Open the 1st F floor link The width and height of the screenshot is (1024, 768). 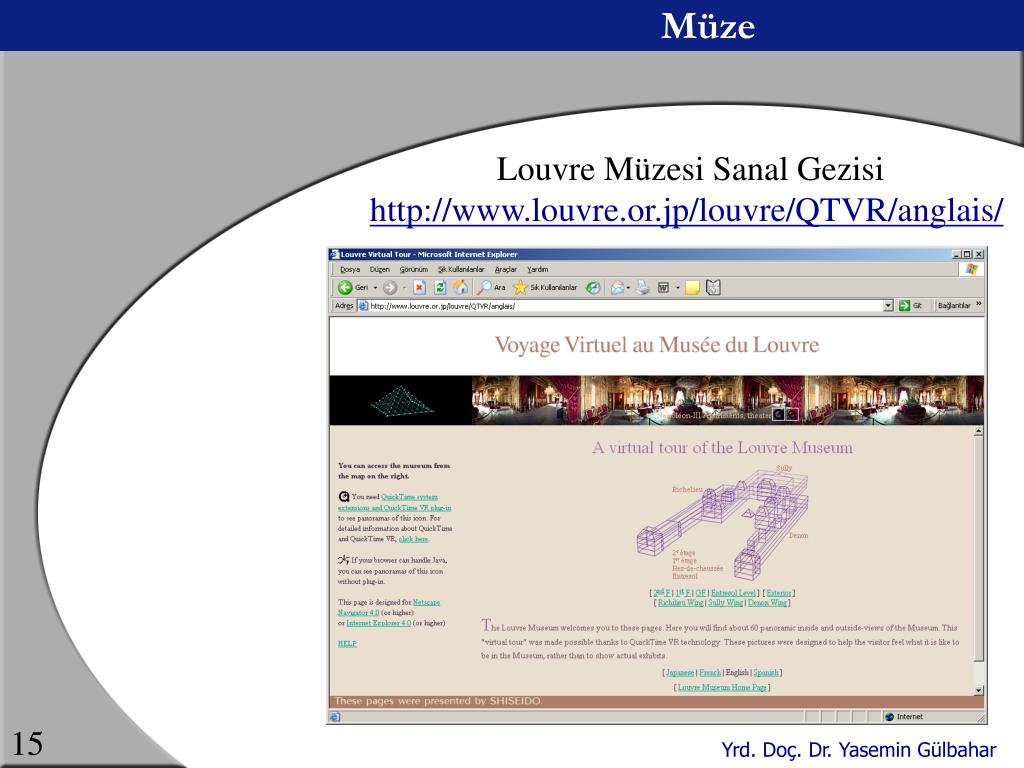pyautogui.click(x=683, y=592)
